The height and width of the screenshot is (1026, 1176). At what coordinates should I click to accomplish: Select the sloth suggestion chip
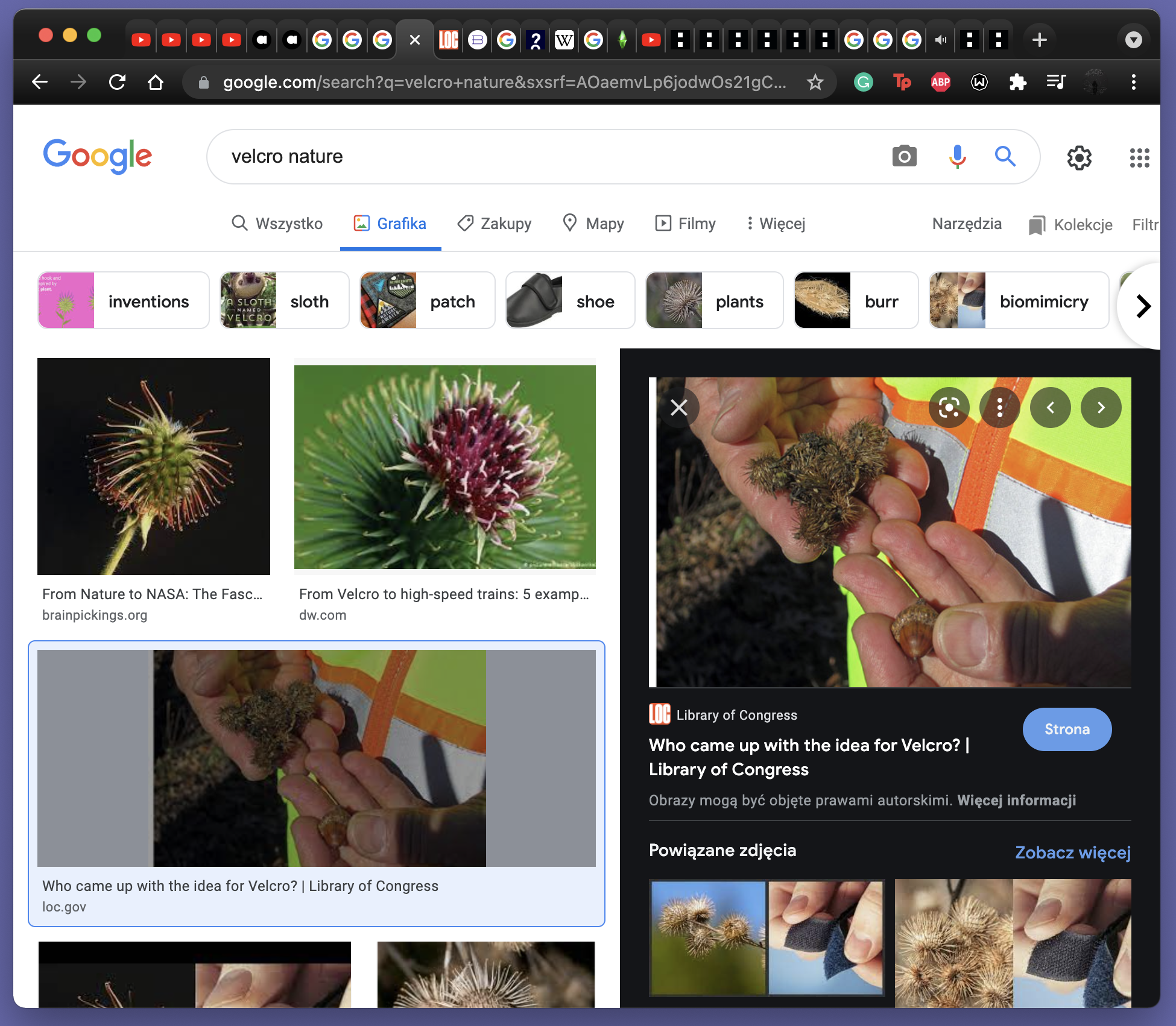pos(284,300)
